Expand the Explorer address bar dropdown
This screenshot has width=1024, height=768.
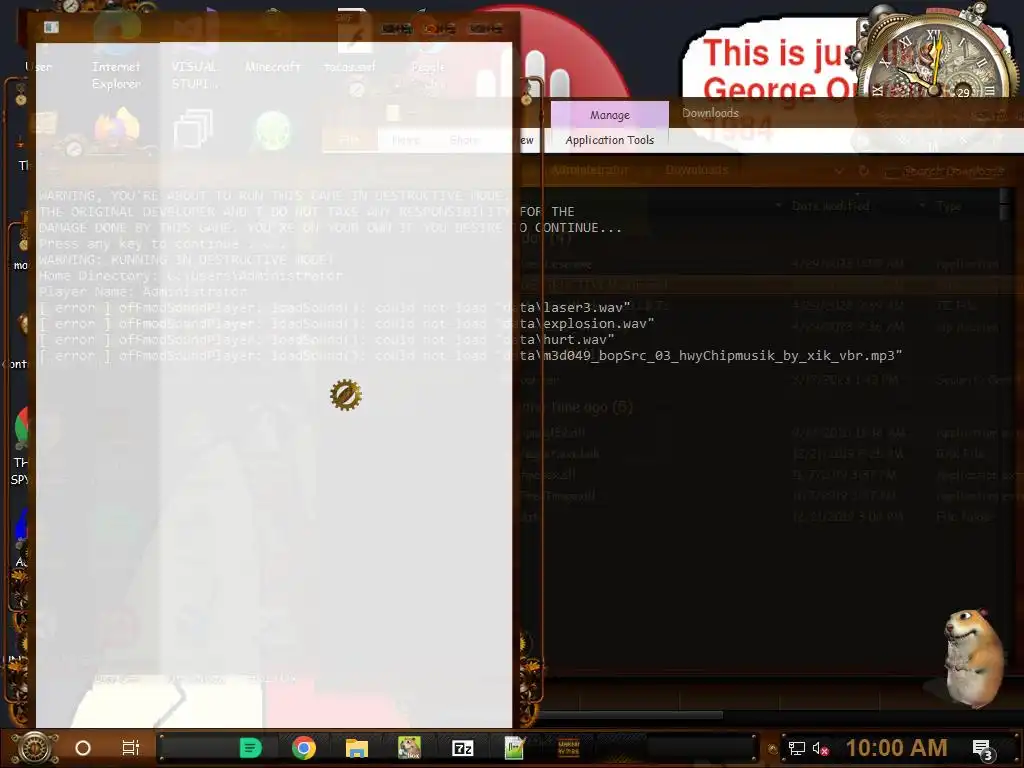(x=839, y=171)
